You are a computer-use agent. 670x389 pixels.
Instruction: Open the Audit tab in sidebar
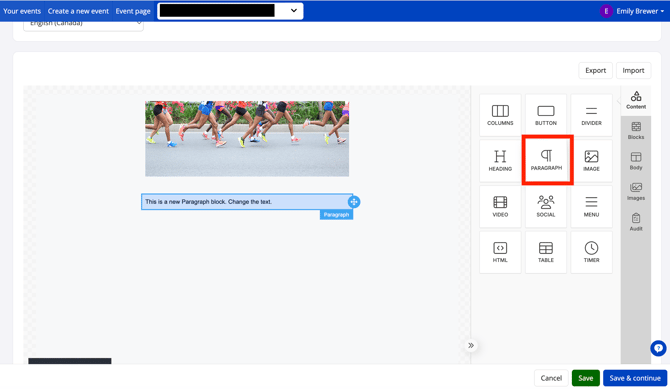coord(636,222)
